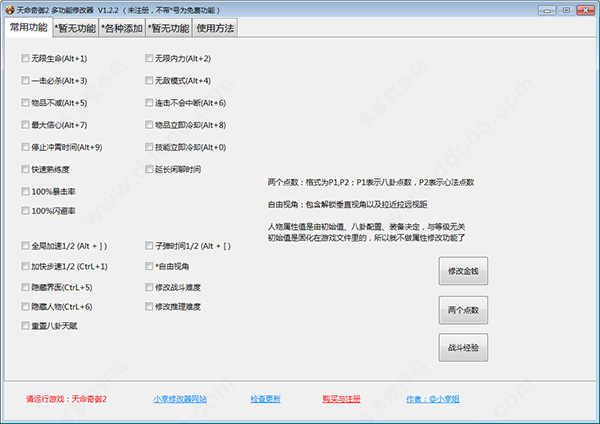Image resolution: width=600 pixels, height=424 pixels.
Task: Enable the *自由视角 option
Action: pyautogui.click(x=149, y=266)
